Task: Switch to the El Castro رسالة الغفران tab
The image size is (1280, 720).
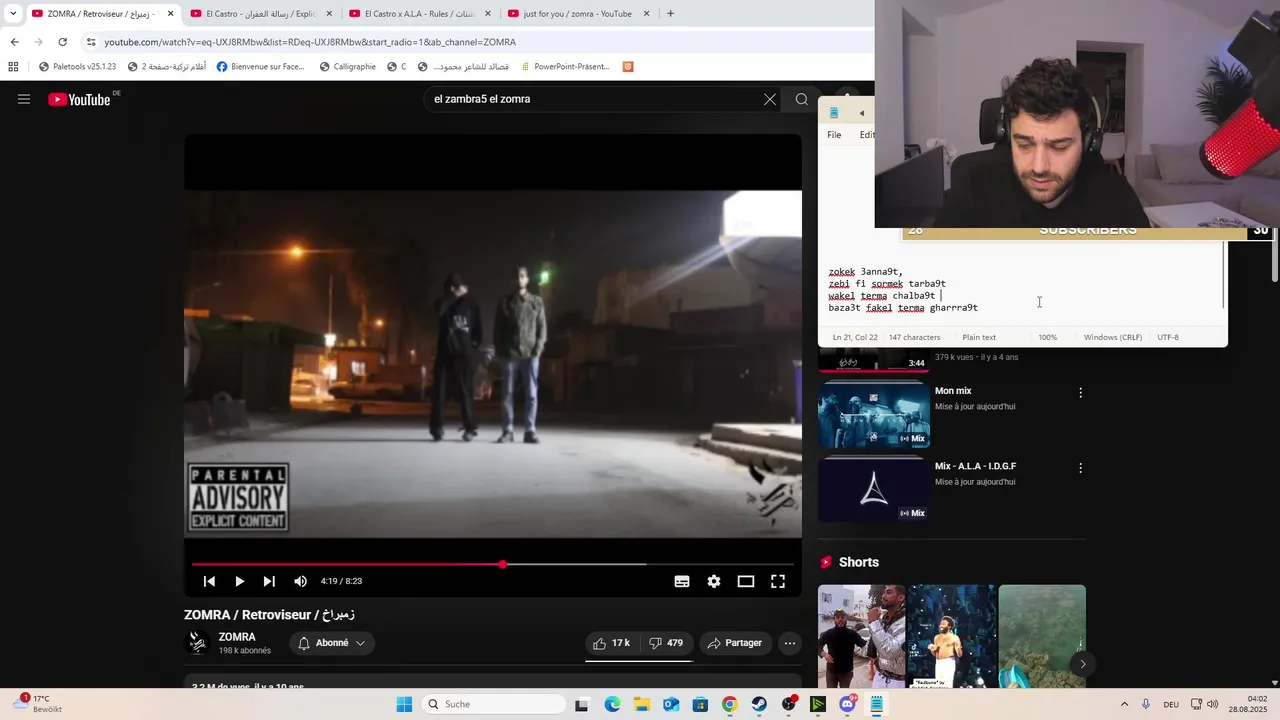Action: [x=261, y=14]
